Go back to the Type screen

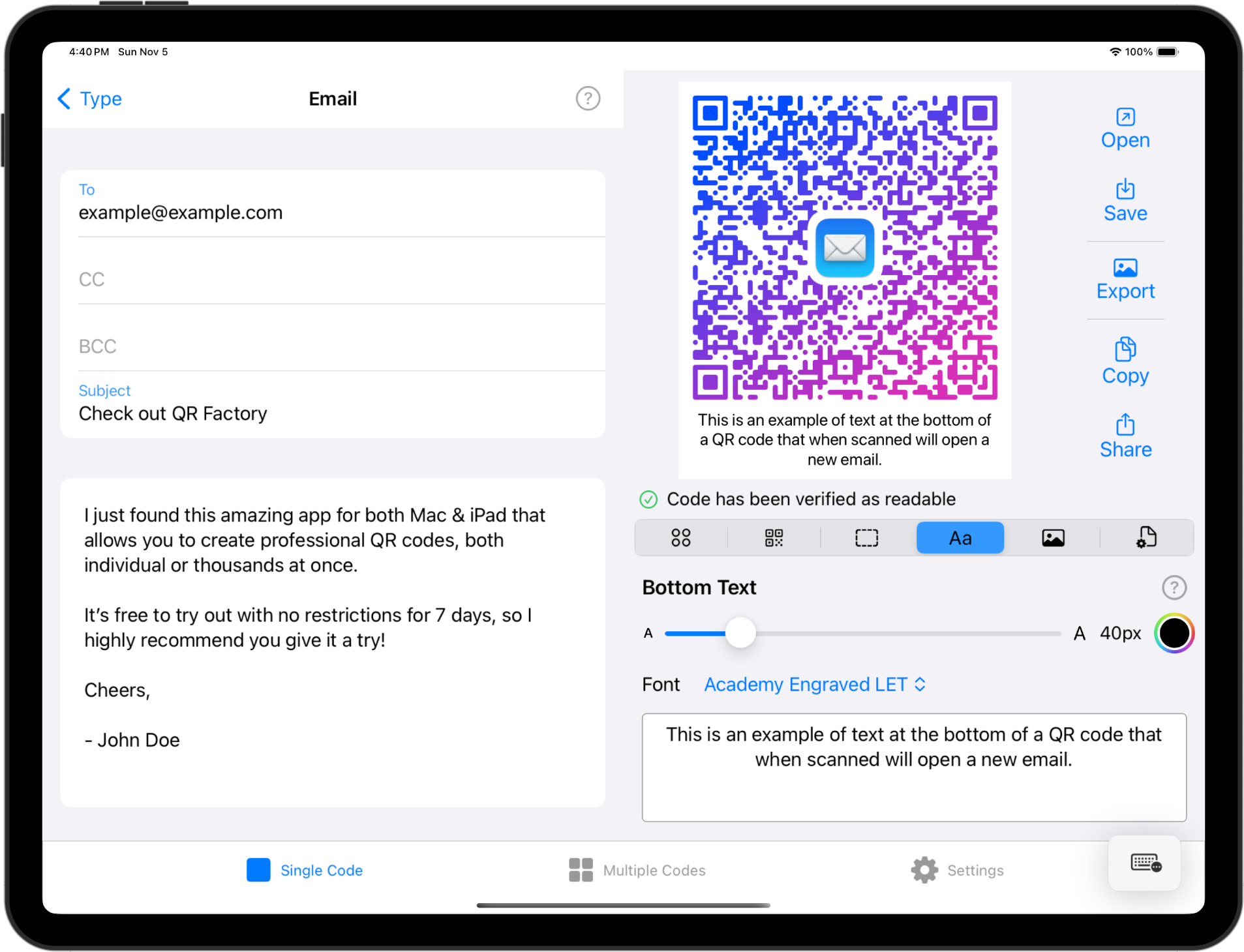[89, 99]
